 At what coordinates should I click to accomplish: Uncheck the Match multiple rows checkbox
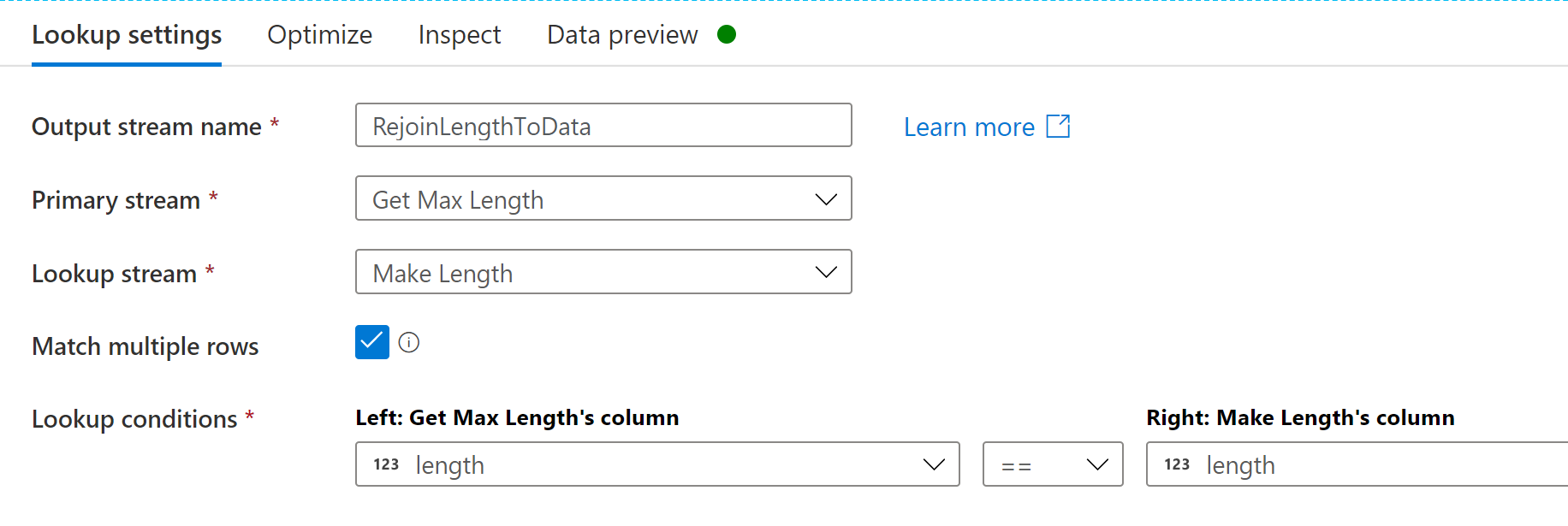point(372,342)
